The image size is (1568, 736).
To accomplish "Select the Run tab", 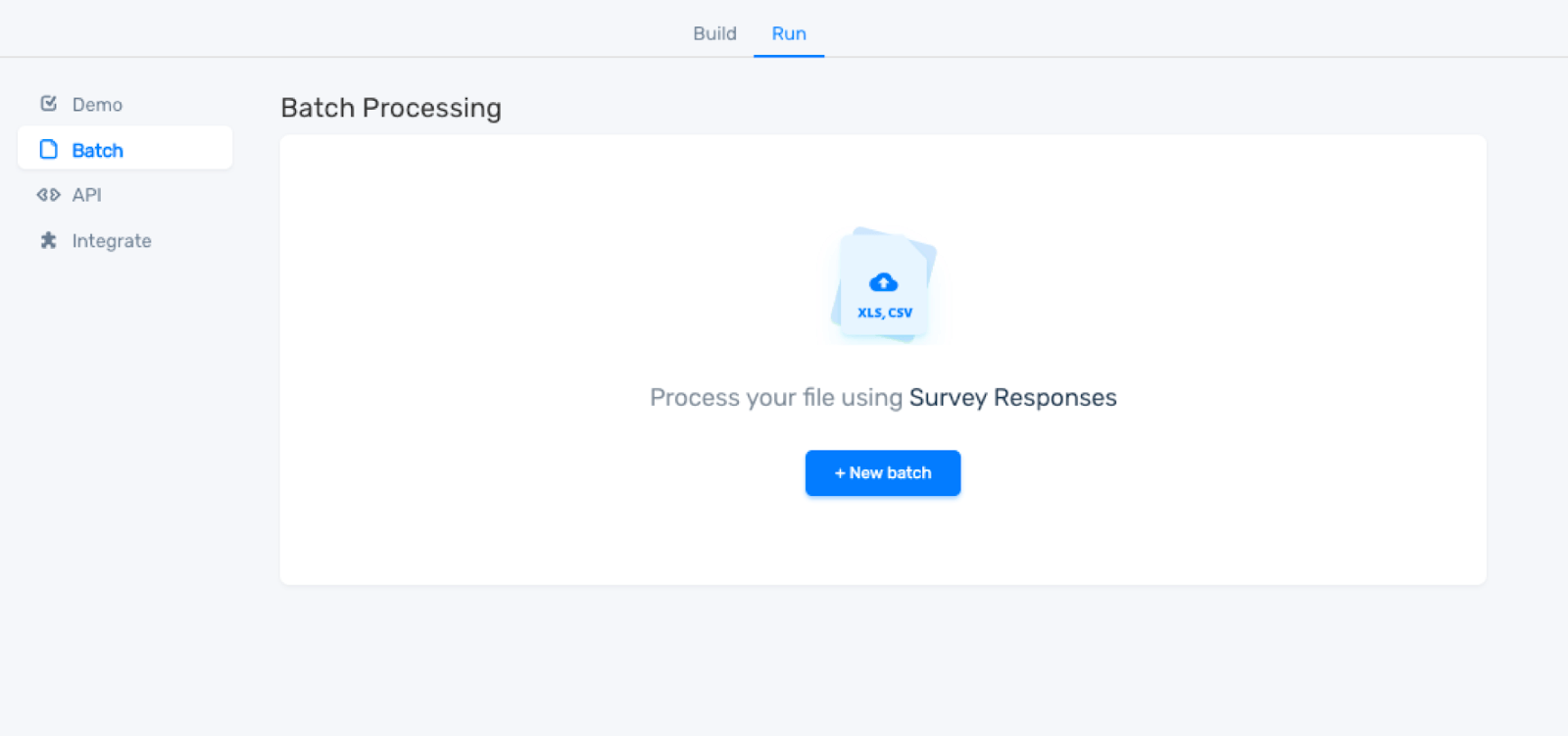I will [x=788, y=33].
